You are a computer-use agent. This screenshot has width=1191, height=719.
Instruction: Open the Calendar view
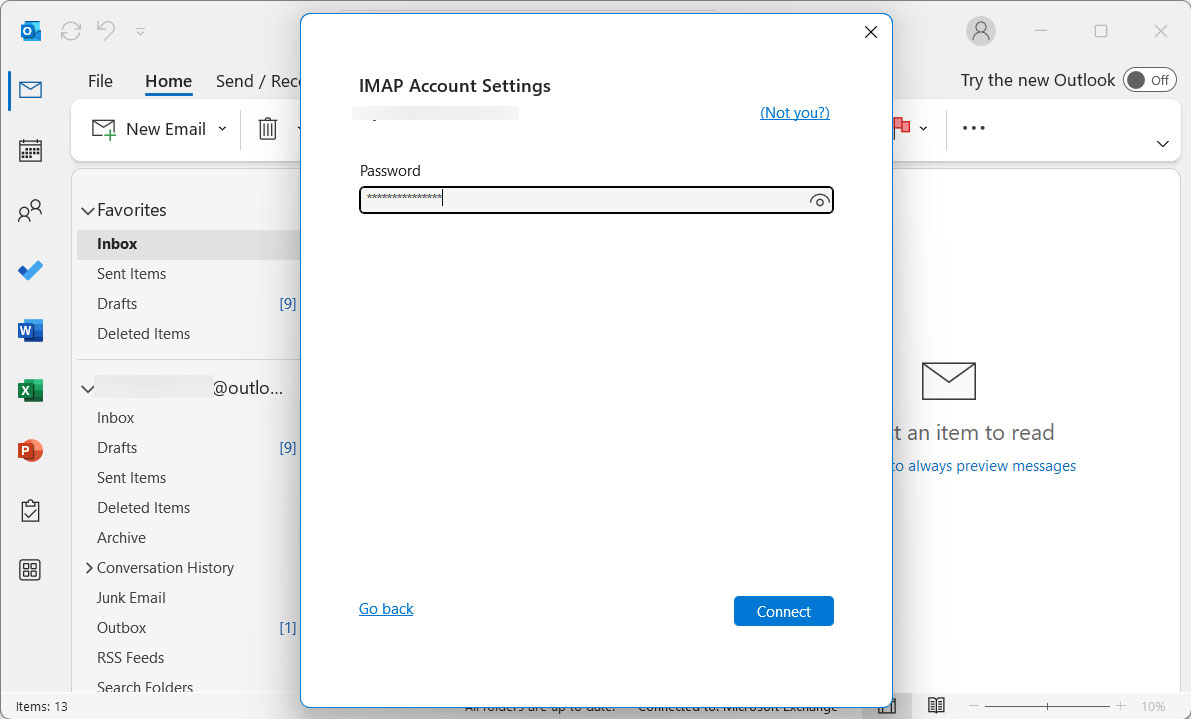pos(30,150)
